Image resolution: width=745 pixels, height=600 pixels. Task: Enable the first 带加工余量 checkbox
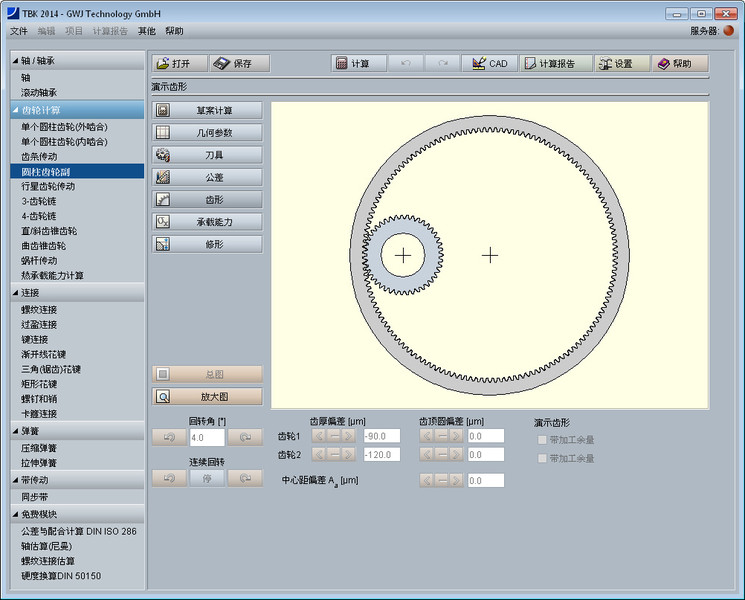click(x=543, y=440)
